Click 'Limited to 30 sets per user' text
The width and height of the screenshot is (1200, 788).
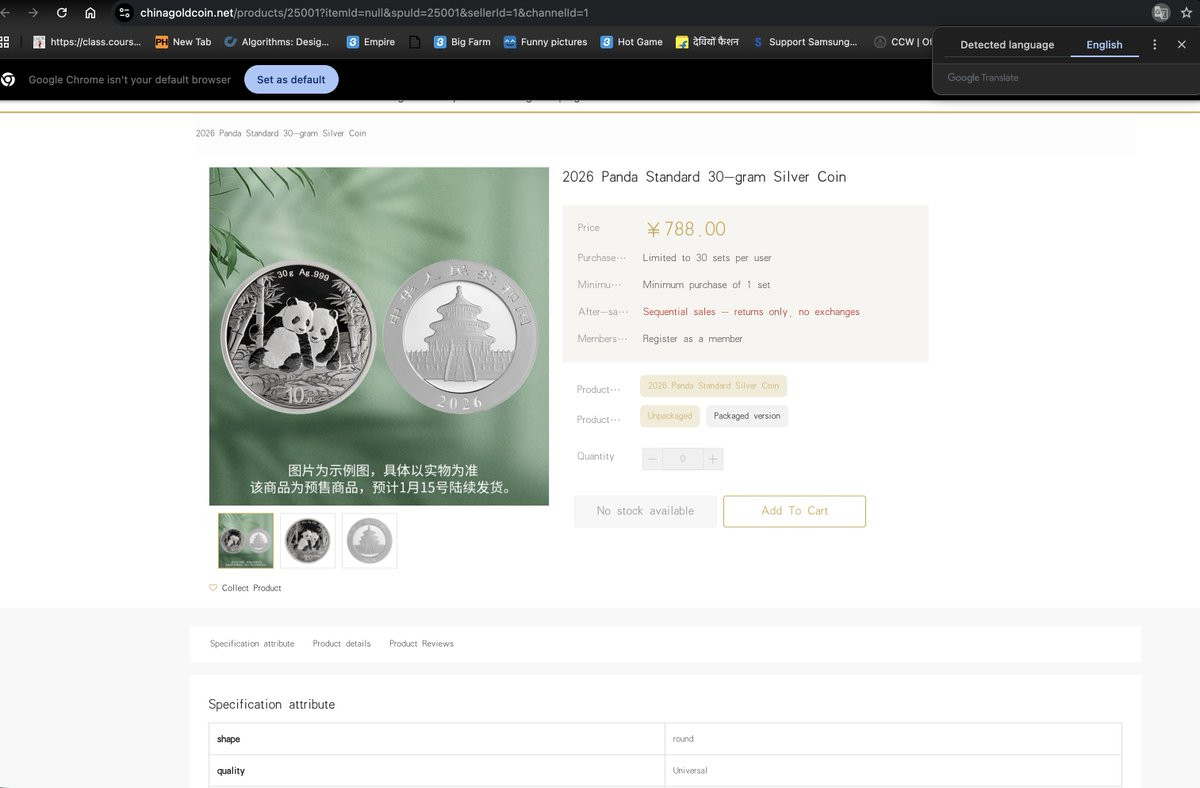coord(707,258)
